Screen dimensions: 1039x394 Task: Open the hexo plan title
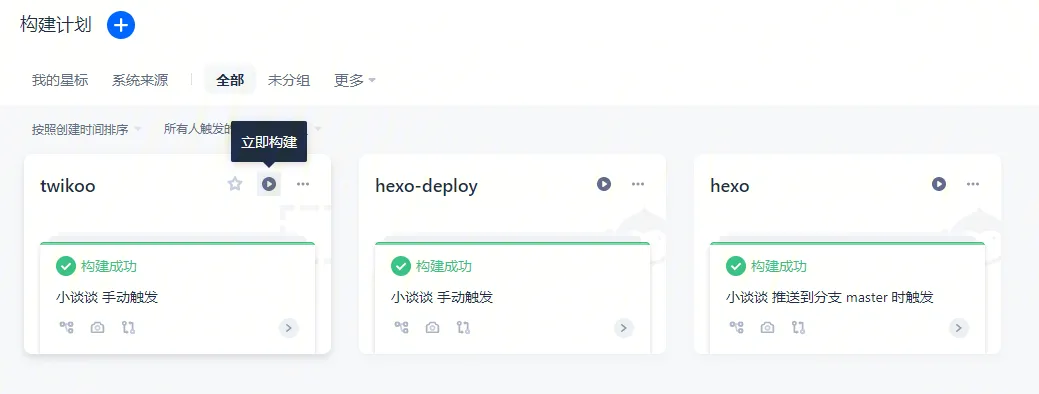point(730,186)
